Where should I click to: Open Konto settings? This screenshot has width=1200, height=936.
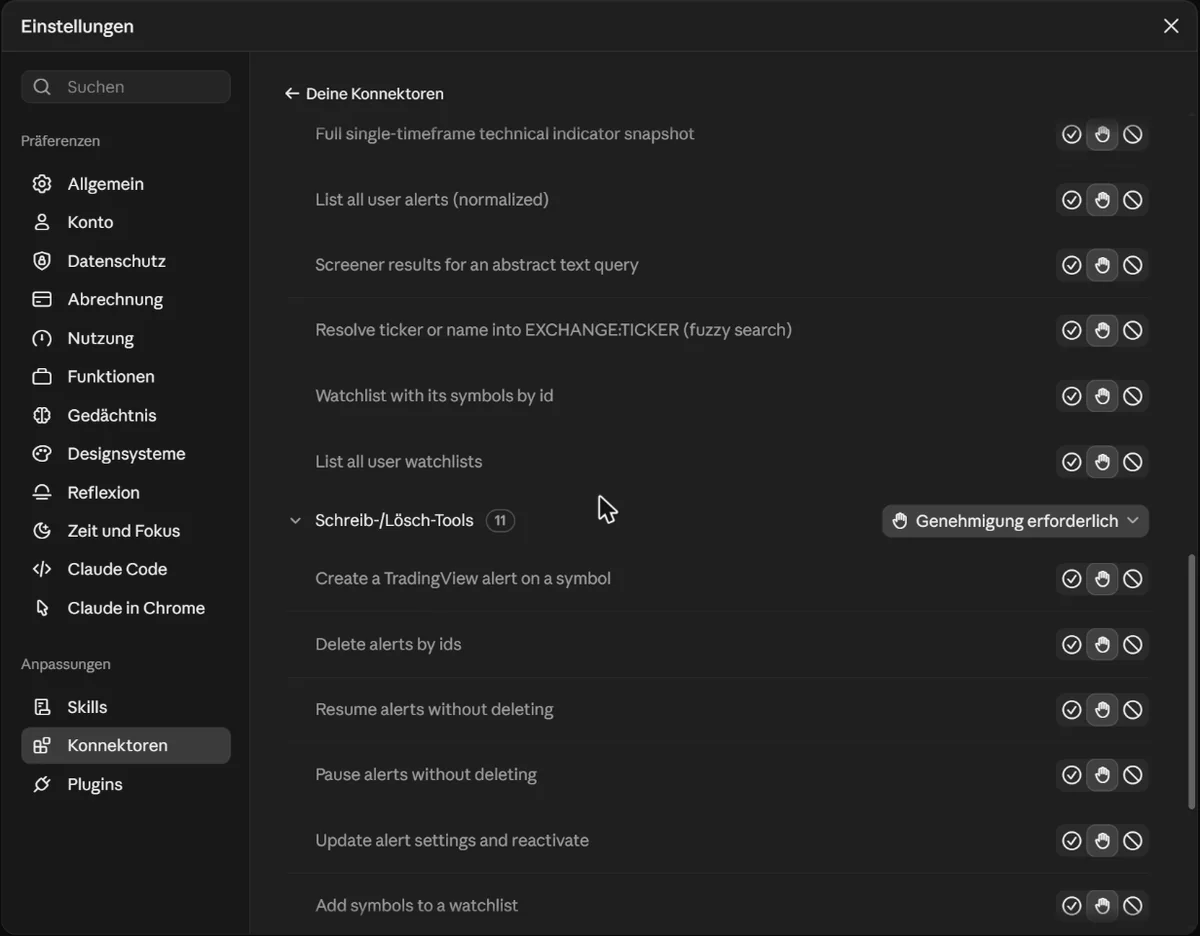tap(125, 222)
